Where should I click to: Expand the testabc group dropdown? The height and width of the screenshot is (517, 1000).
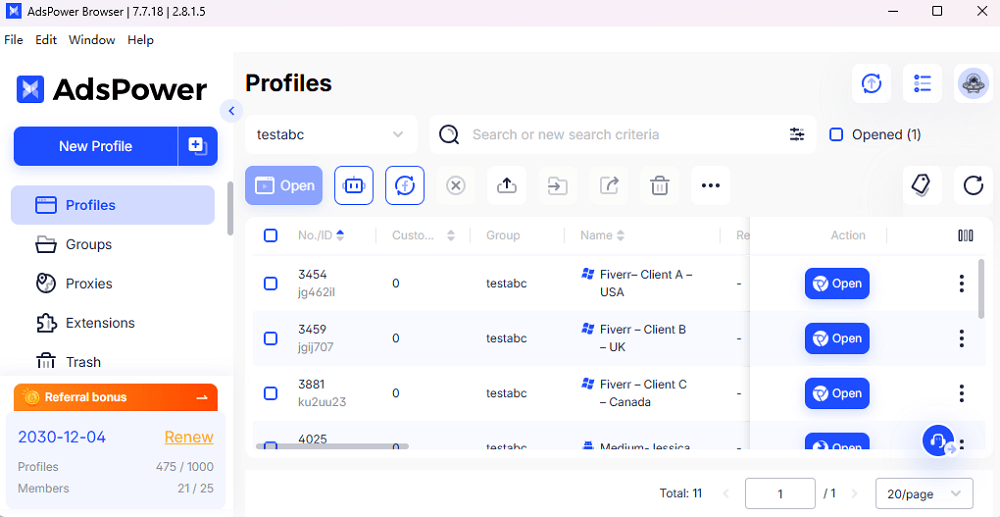tap(331, 135)
